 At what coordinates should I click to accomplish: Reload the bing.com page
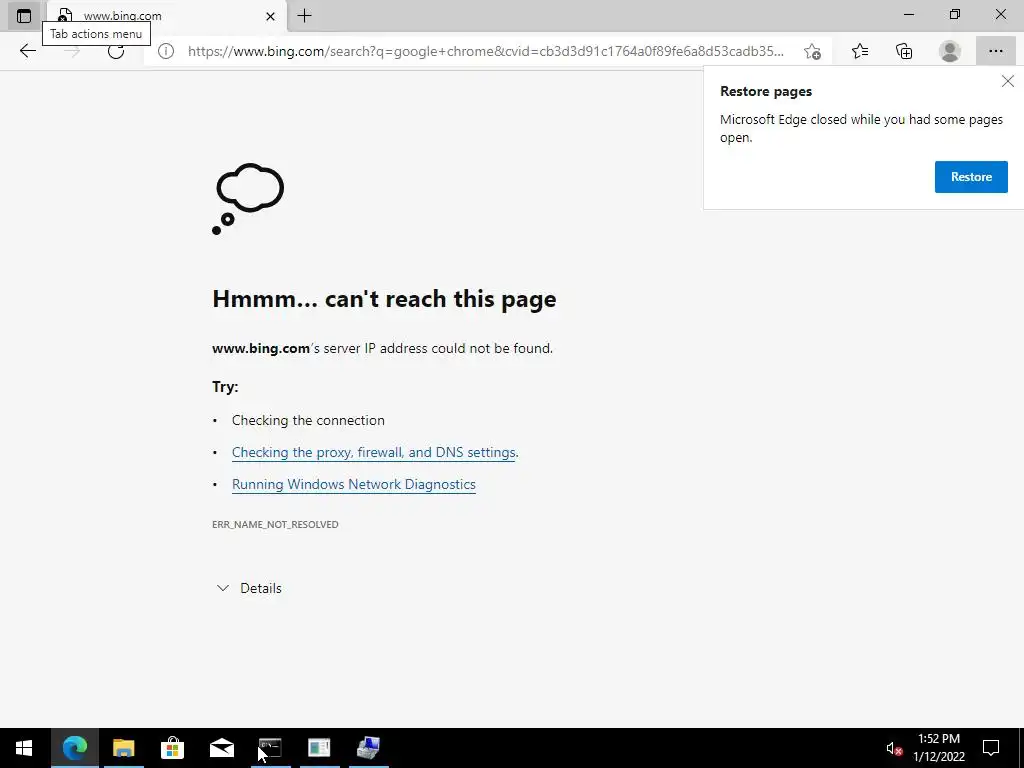[116, 51]
